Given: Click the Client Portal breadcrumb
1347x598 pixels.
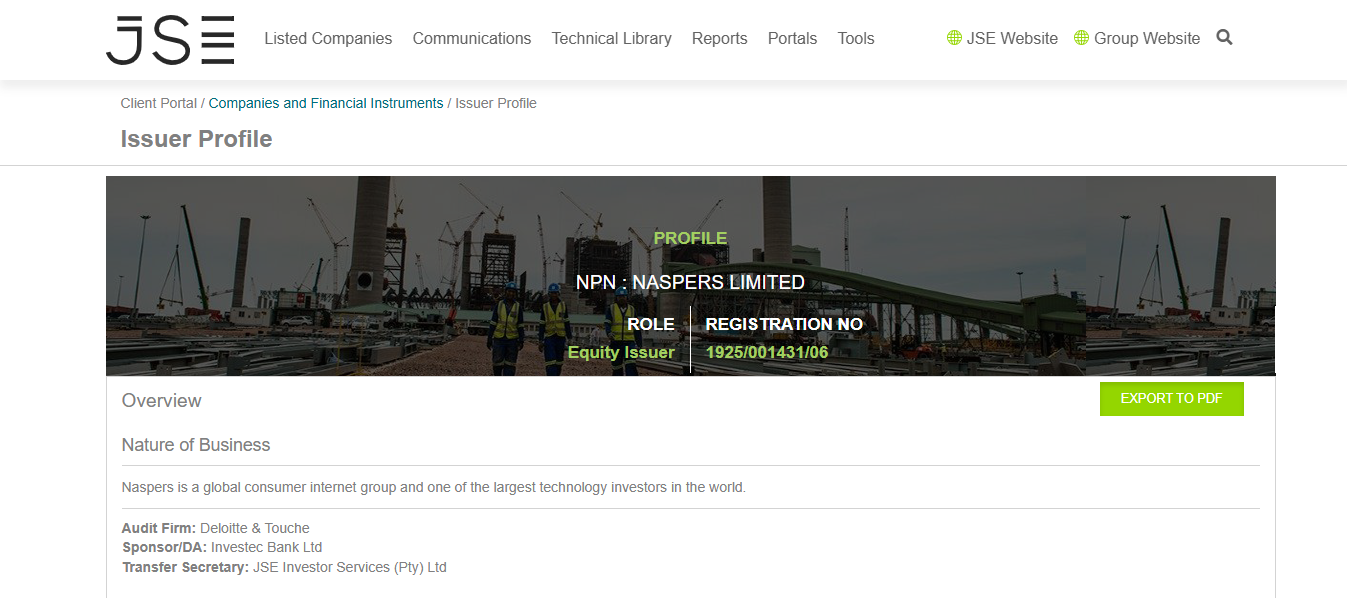Looking at the screenshot, I should pos(159,103).
